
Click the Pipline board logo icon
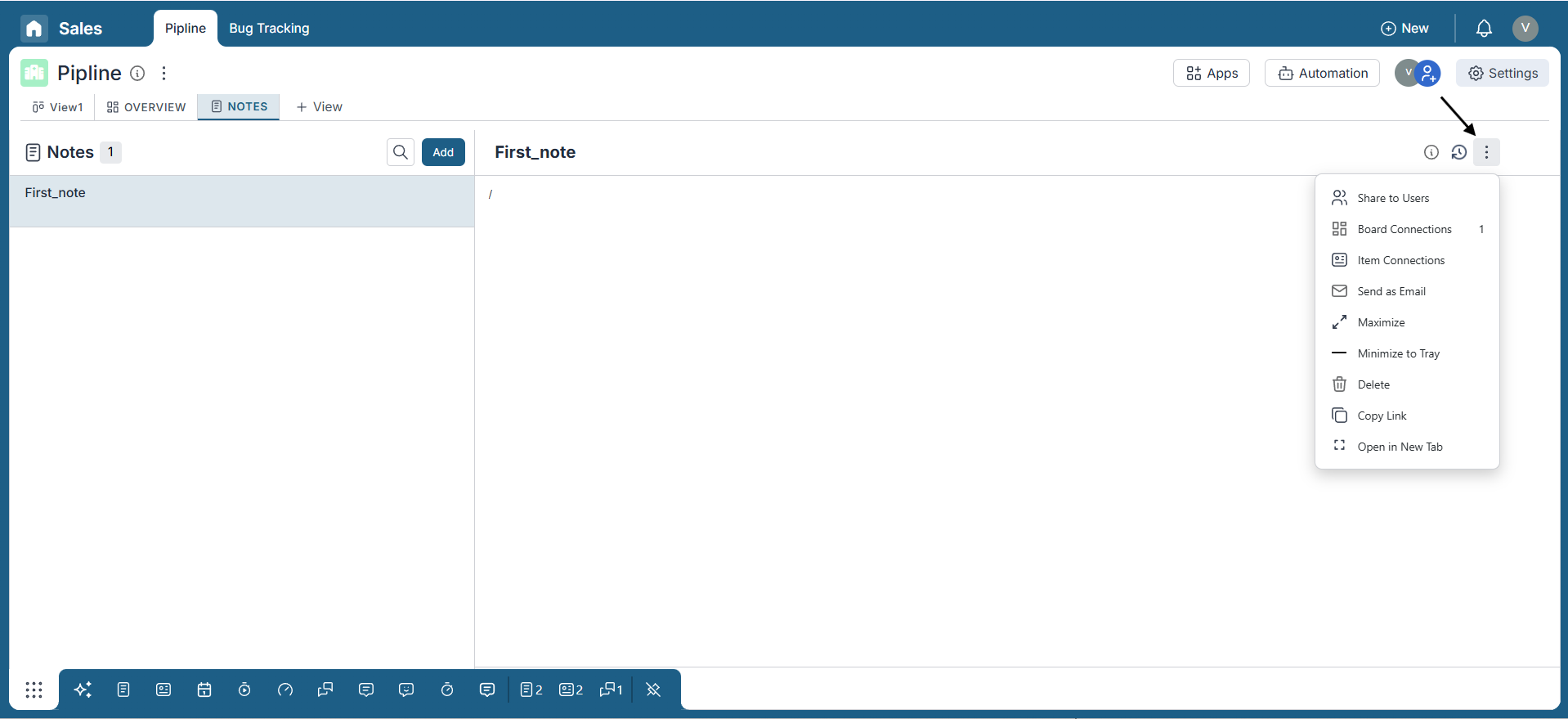(34, 73)
